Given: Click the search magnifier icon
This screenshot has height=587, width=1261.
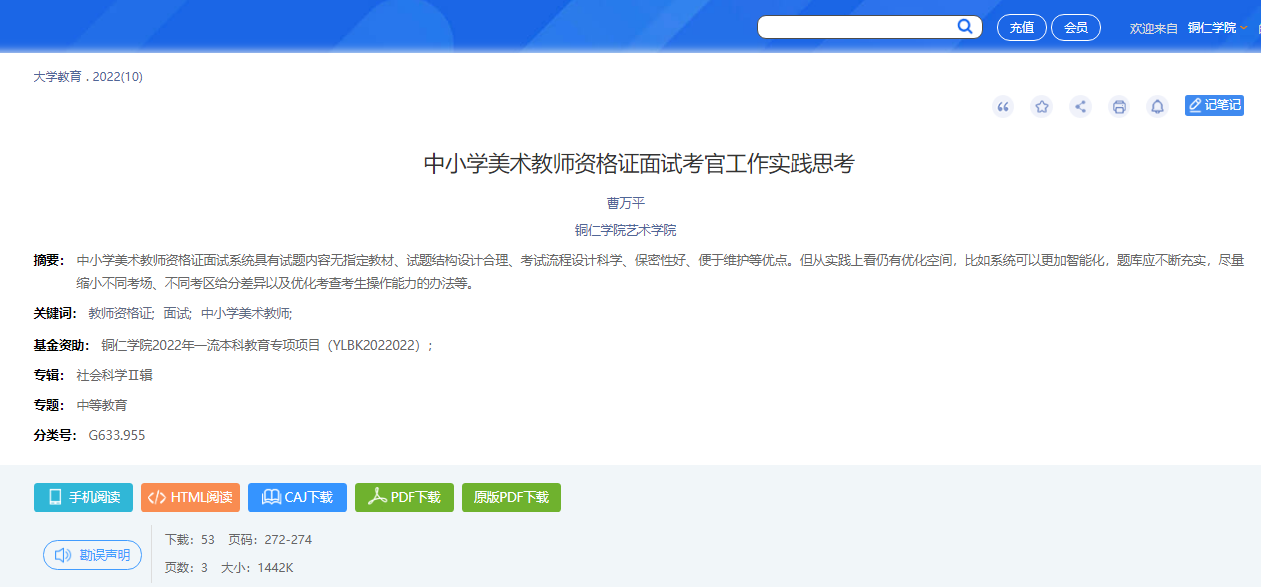Looking at the screenshot, I should [965, 27].
